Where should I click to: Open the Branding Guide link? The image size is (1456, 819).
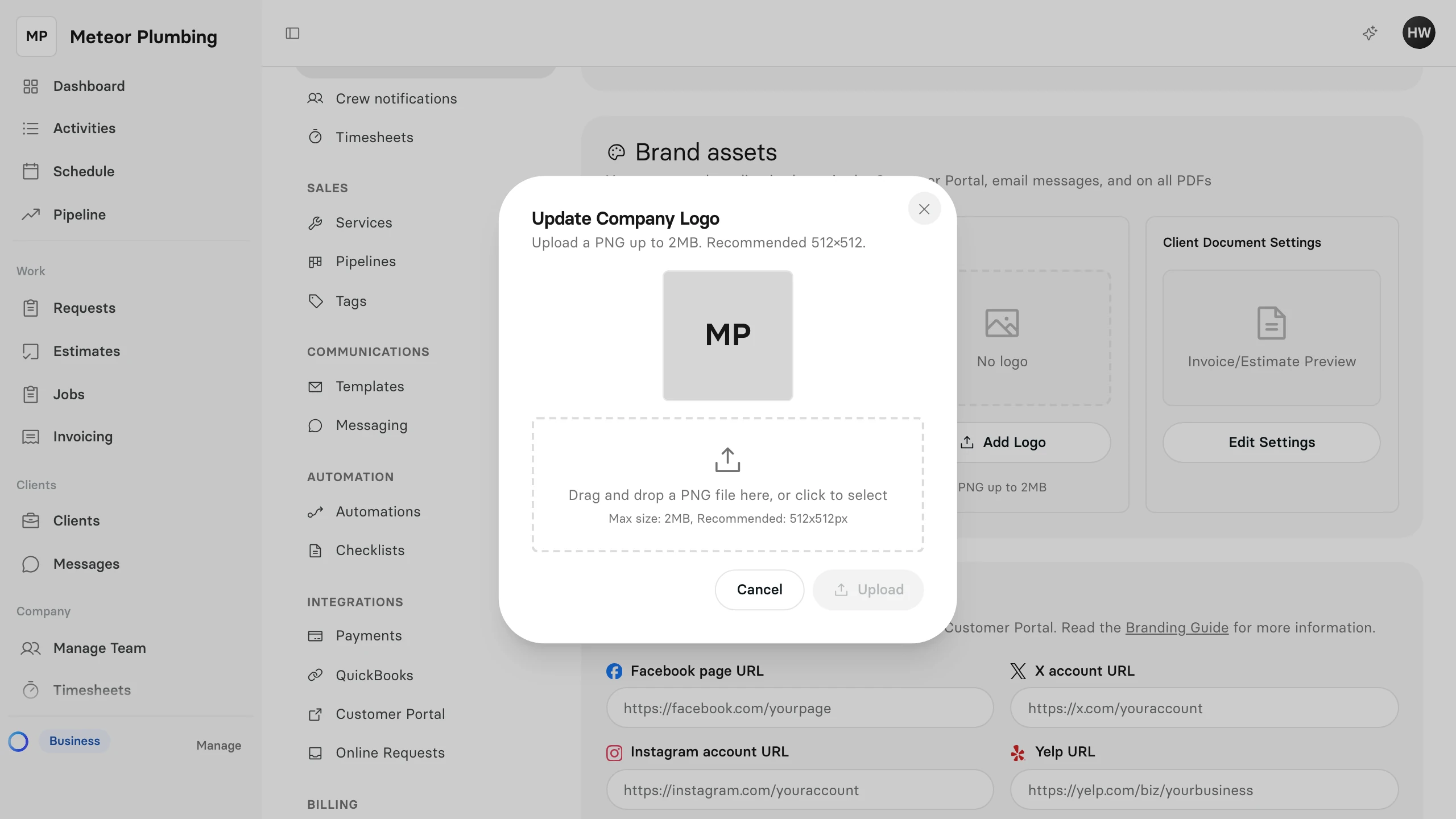pyautogui.click(x=1177, y=627)
